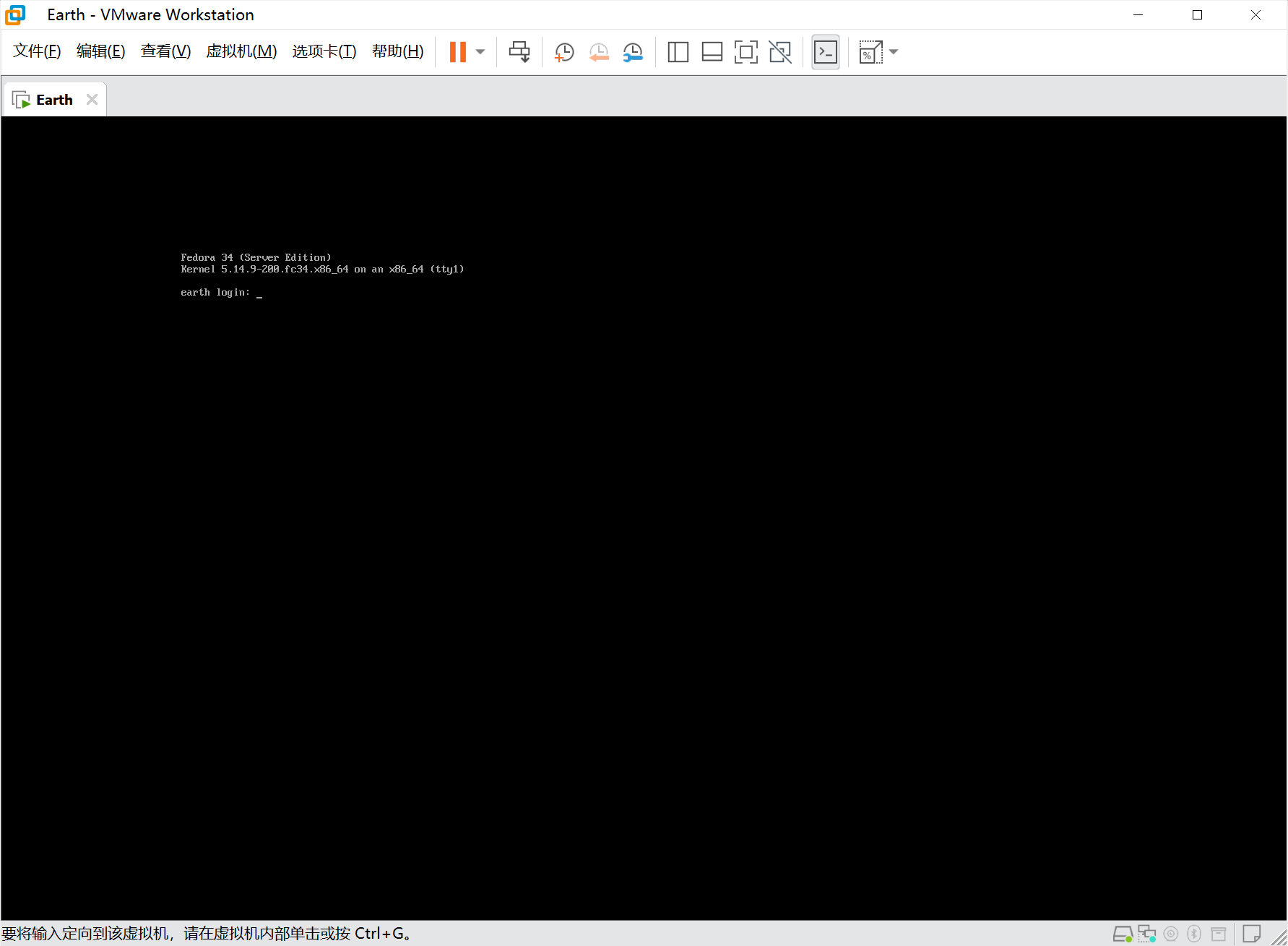This screenshot has height=946, width=1288.
Task: Open the 编辑(E) menu
Action: point(101,51)
